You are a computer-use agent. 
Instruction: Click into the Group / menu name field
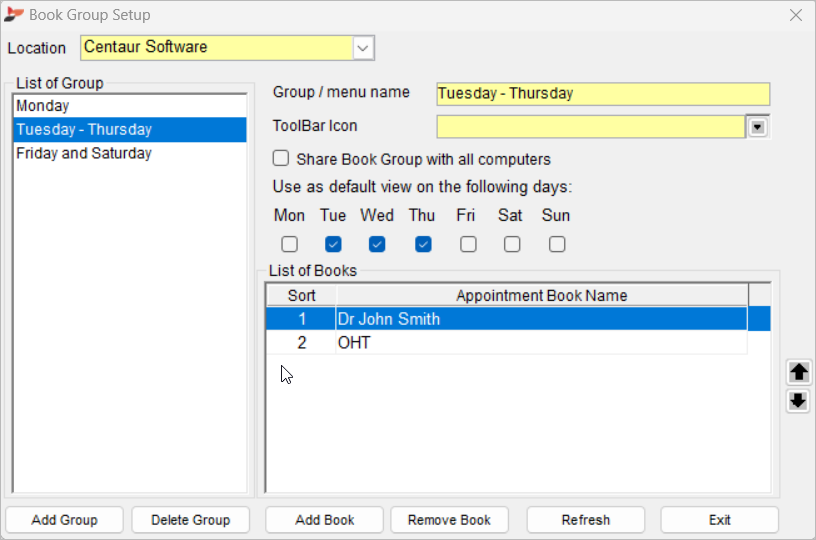point(603,94)
